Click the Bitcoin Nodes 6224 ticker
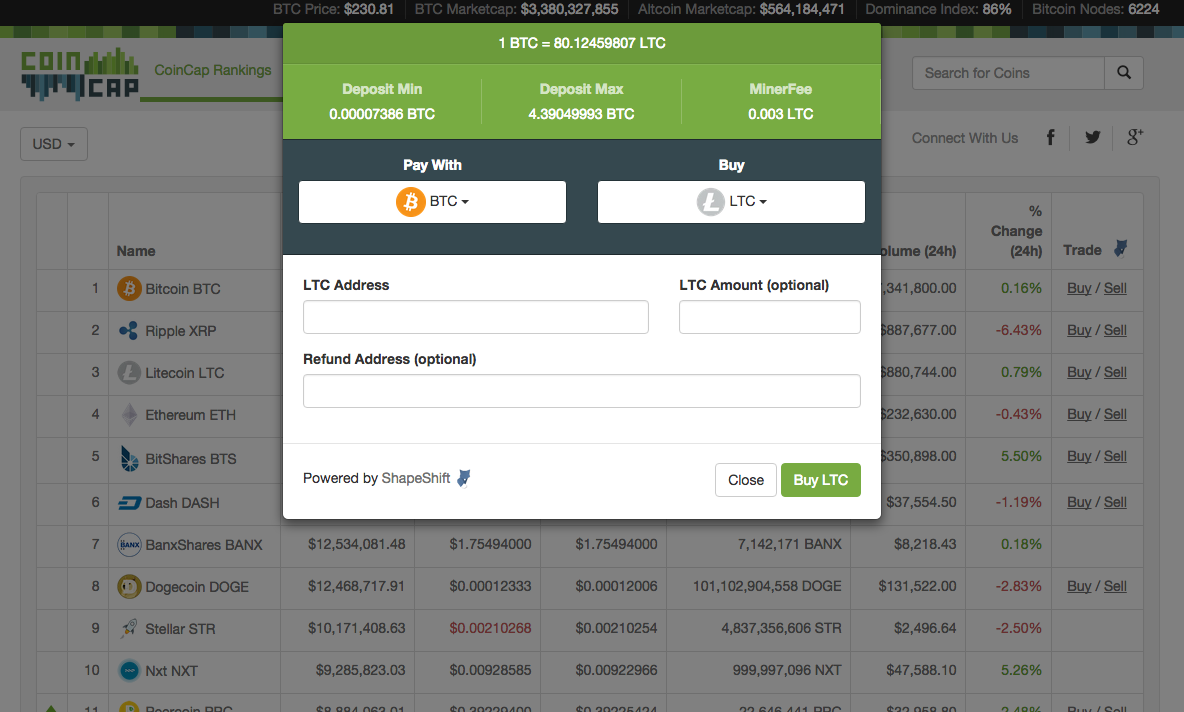Image resolution: width=1184 pixels, height=712 pixels. pos(1096,9)
